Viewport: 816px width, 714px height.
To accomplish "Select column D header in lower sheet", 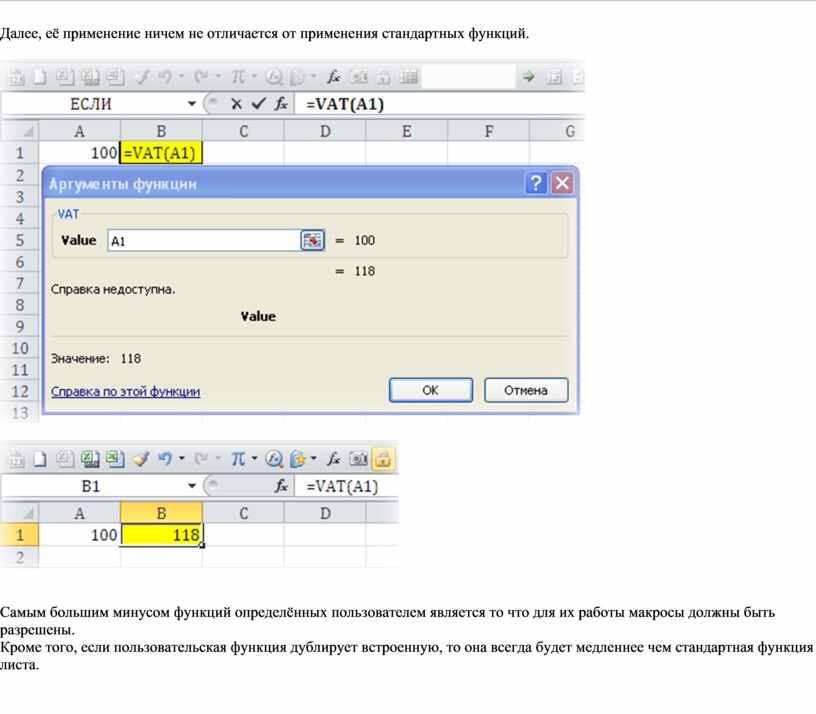I will 325,512.
